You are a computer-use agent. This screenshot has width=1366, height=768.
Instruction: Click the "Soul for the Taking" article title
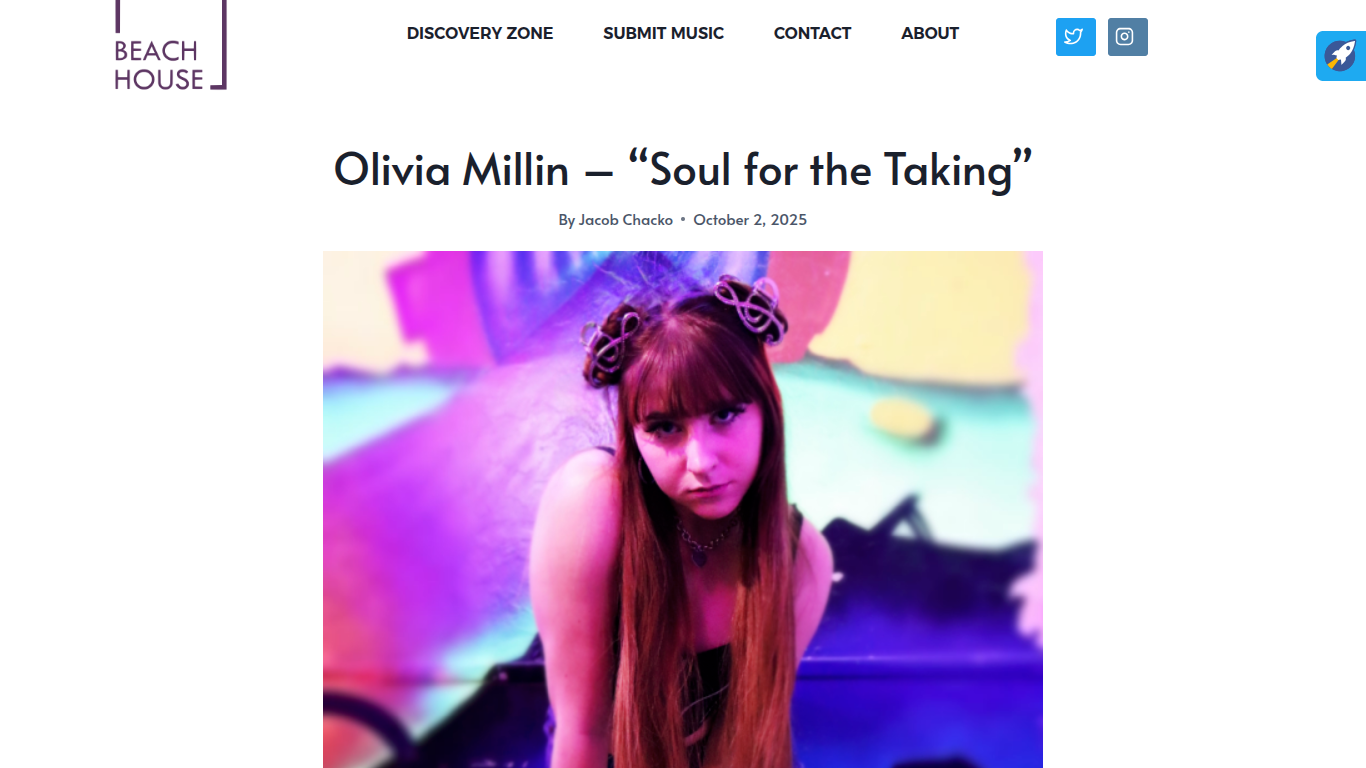pos(683,169)
